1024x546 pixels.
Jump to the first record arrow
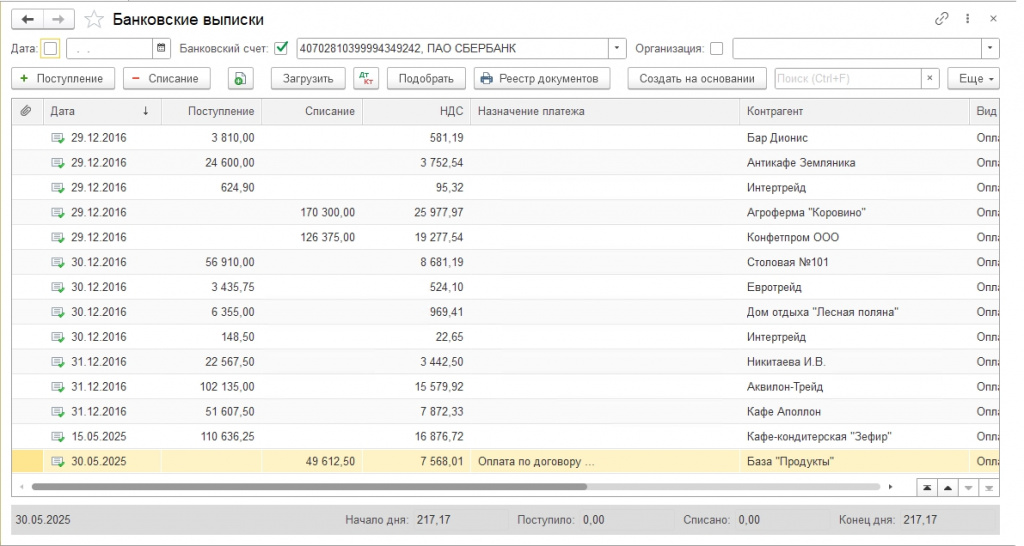[927, 488]
